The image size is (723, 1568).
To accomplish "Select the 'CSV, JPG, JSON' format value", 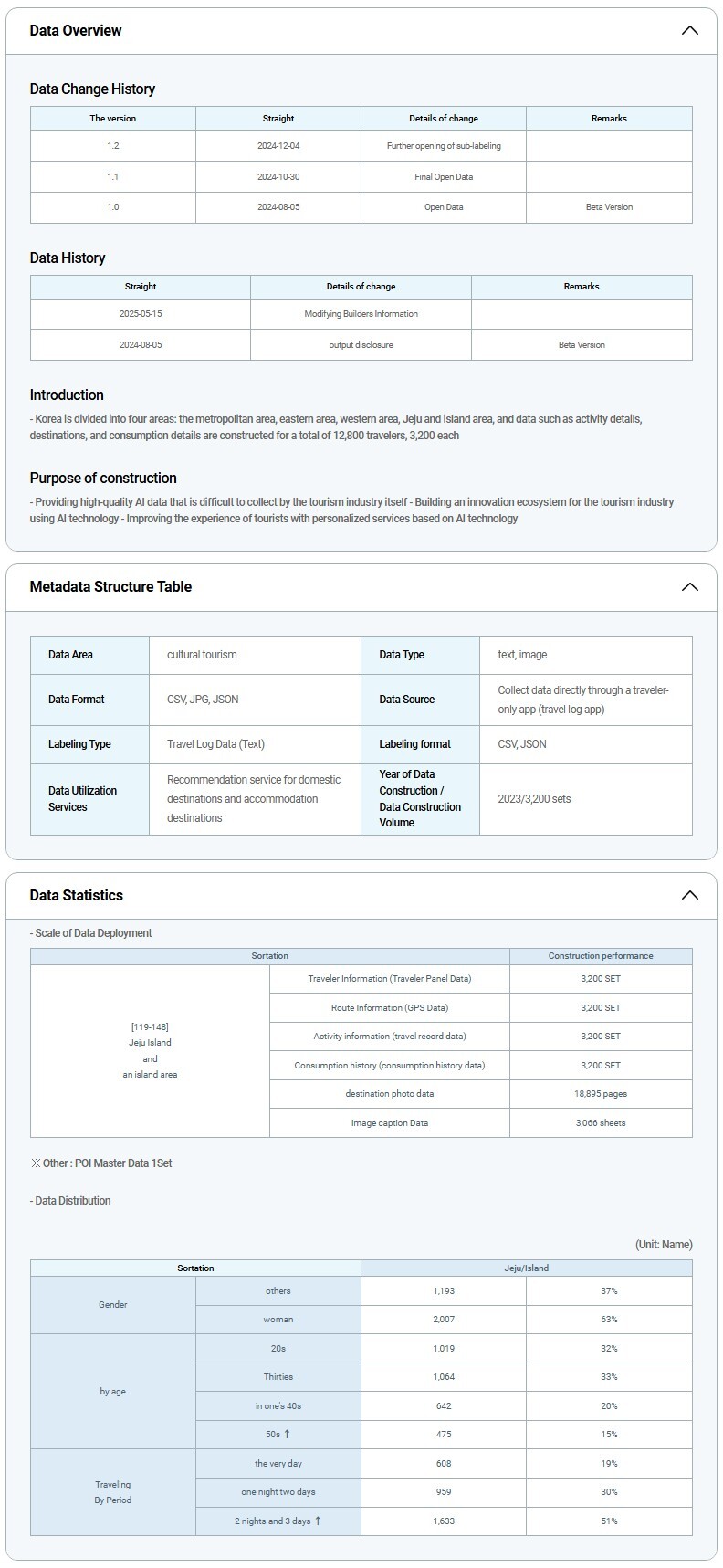I will pos(203,700).
